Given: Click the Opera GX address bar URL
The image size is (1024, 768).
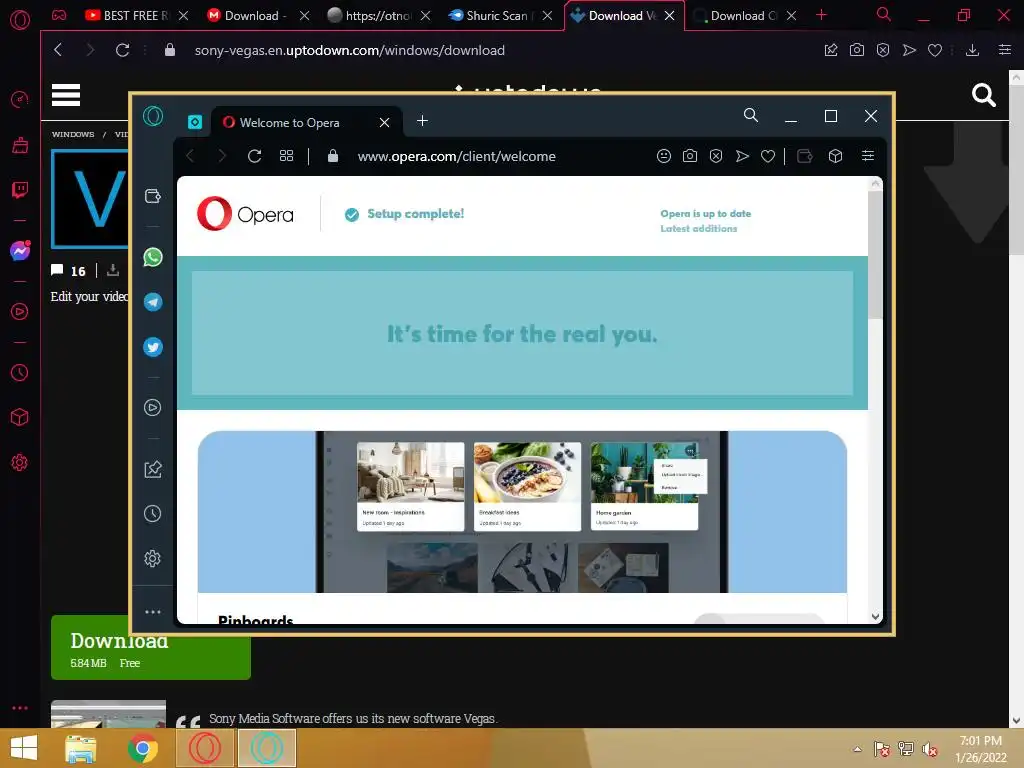Looking at the screenshot, I should point(349,50).
